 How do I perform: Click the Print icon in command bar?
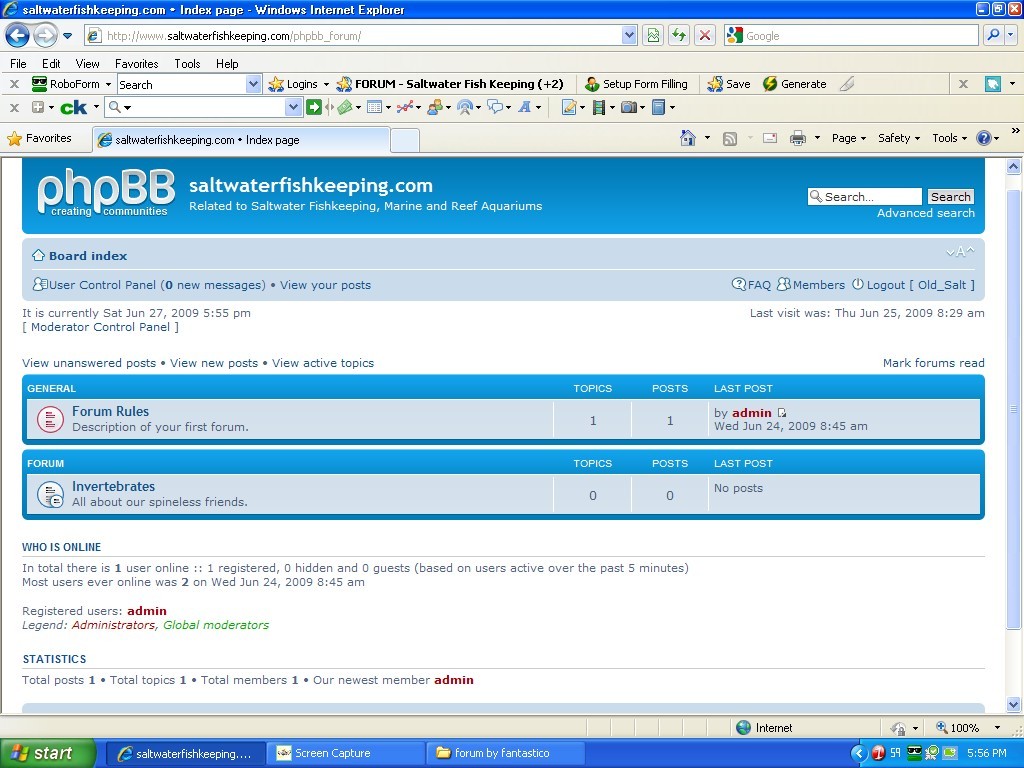point(797,138)
